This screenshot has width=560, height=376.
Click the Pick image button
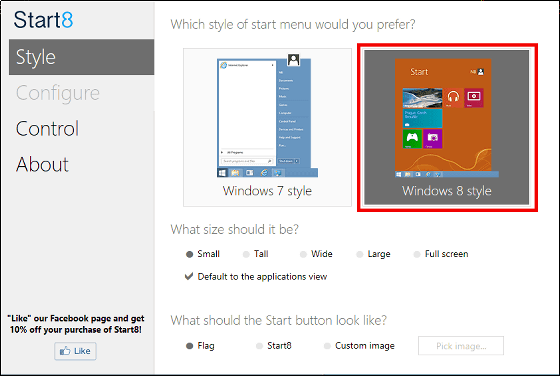coord(461,346)
